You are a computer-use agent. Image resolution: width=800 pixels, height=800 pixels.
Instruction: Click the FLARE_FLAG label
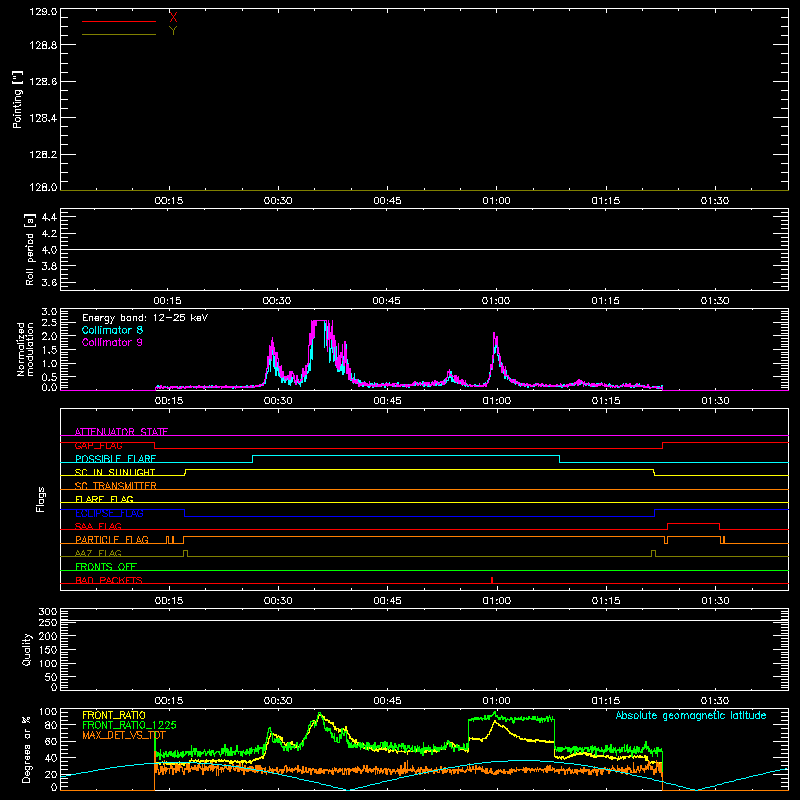point(104,499)
